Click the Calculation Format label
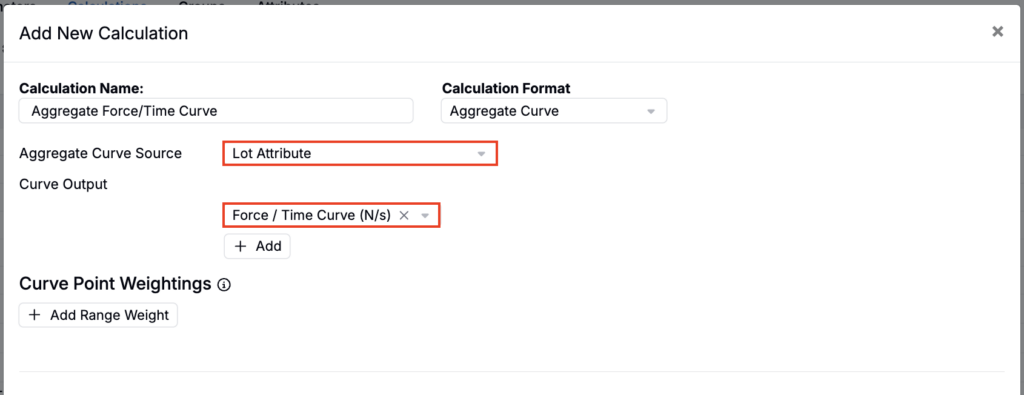Viewport: 1024px width, 395px height. [506, 88]
